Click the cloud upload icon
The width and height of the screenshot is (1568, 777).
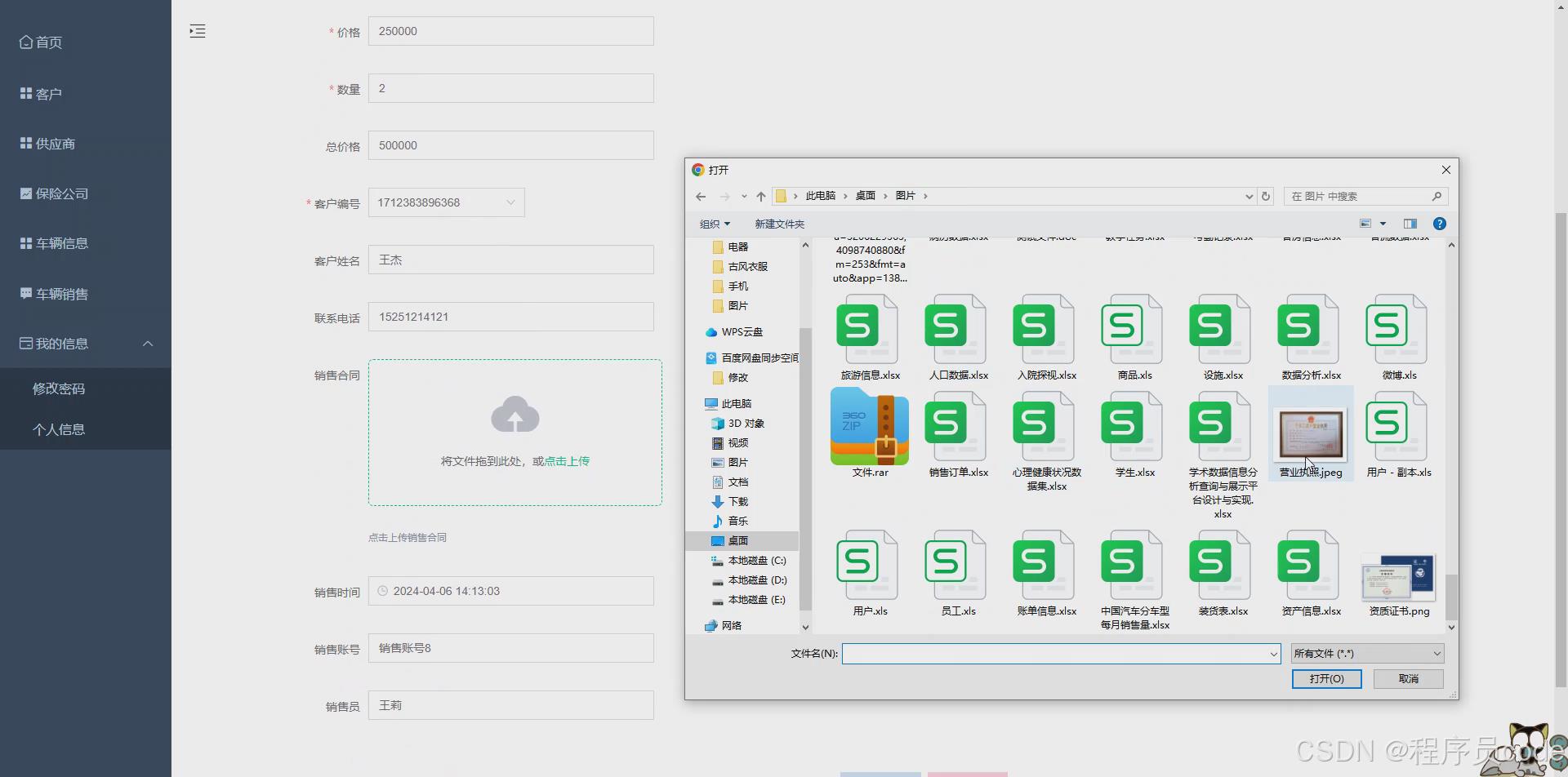coord(515,415)
